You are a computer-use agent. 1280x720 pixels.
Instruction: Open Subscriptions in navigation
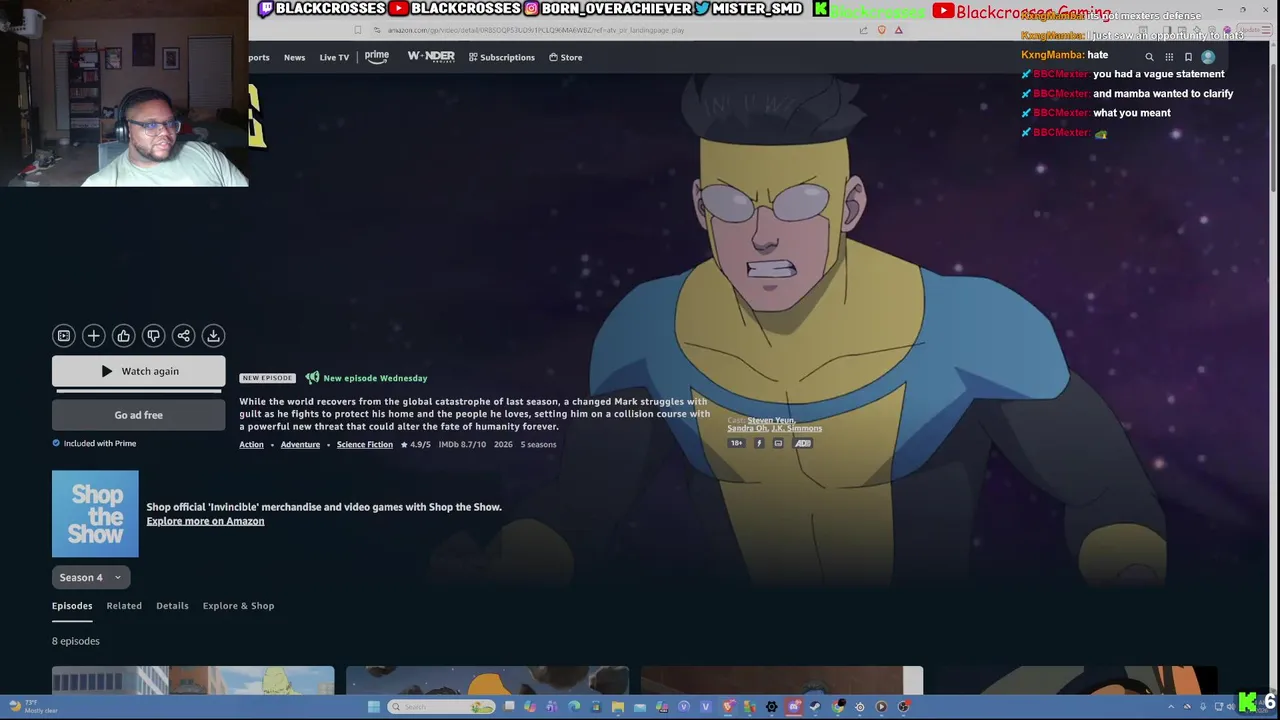[x=502, y=57]
